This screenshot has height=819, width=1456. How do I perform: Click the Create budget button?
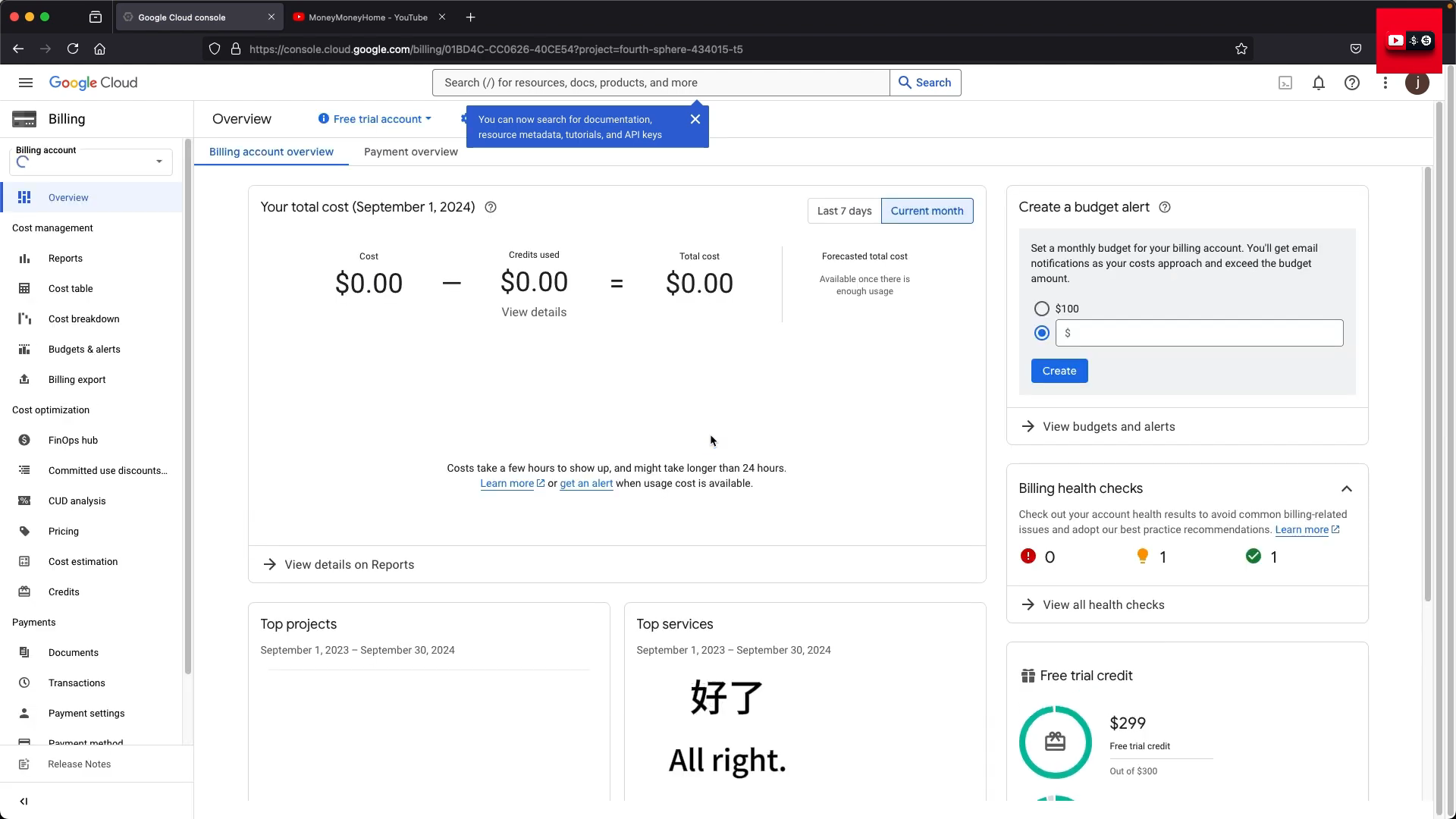tap(1059, 371)
